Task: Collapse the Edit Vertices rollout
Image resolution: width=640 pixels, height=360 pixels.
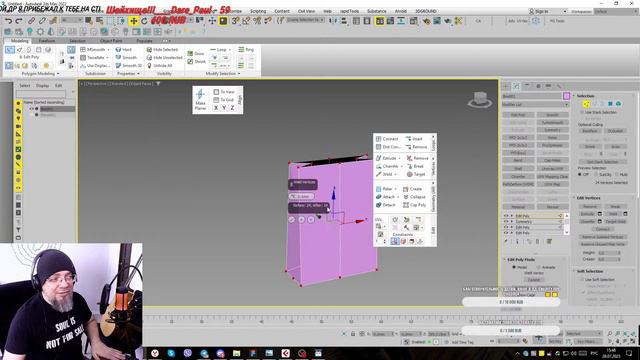Action: tap(574, 198)
